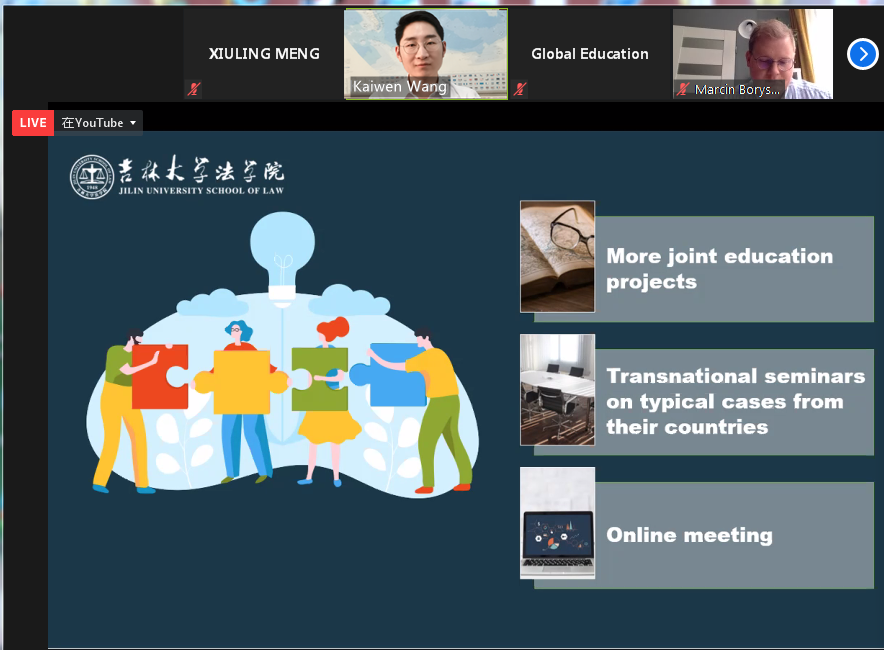The height and width of the screenshot is (650, 884).
Task: Click the conference room thumbnail image
Action: [557, 390]
